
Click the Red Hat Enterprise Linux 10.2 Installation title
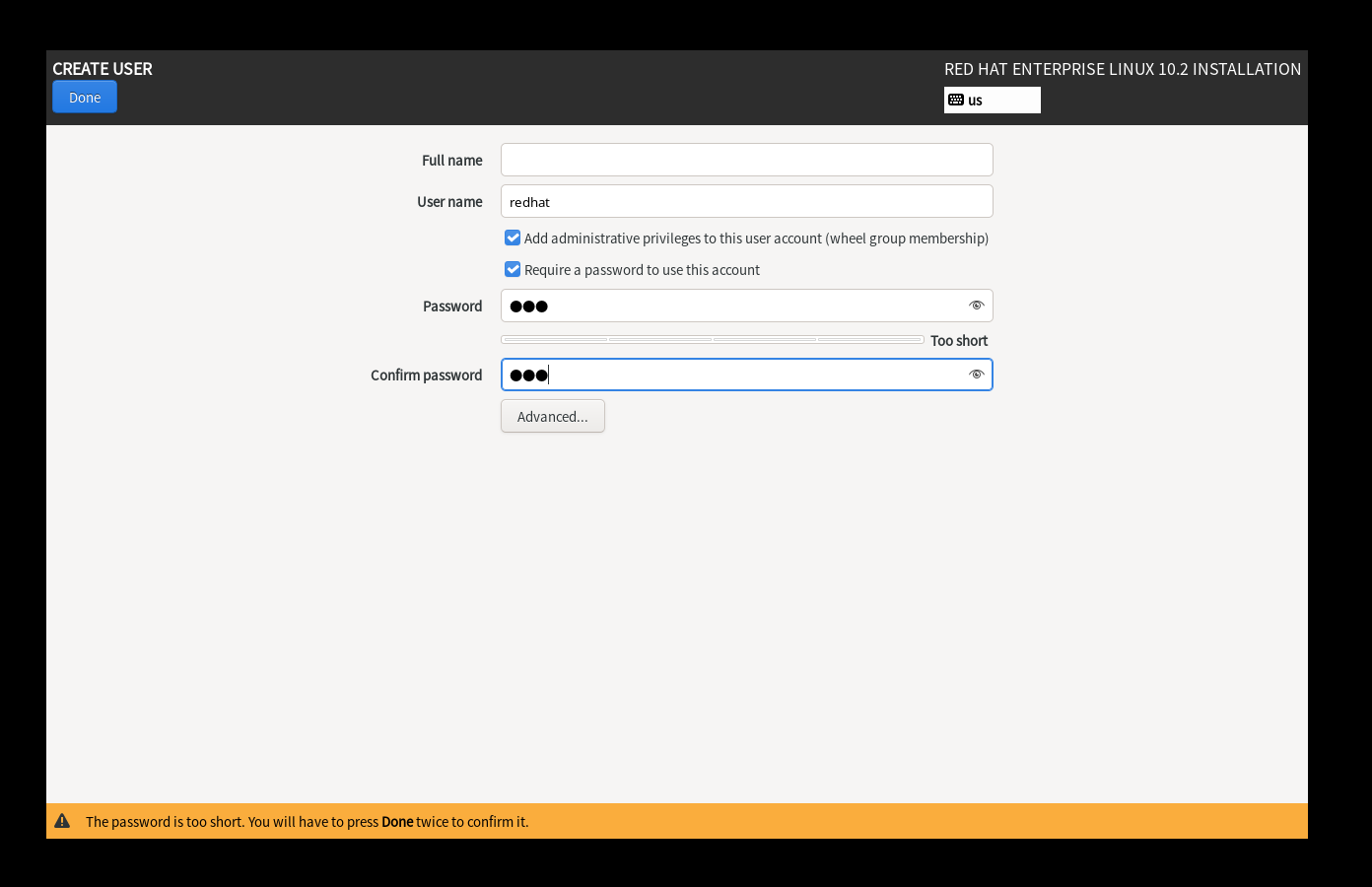tap(1123, 69)
